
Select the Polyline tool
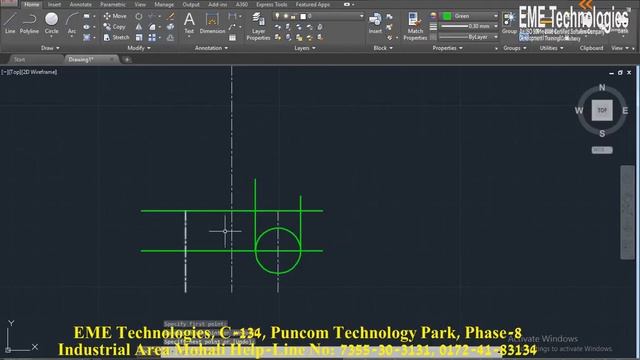click(29, 23)
